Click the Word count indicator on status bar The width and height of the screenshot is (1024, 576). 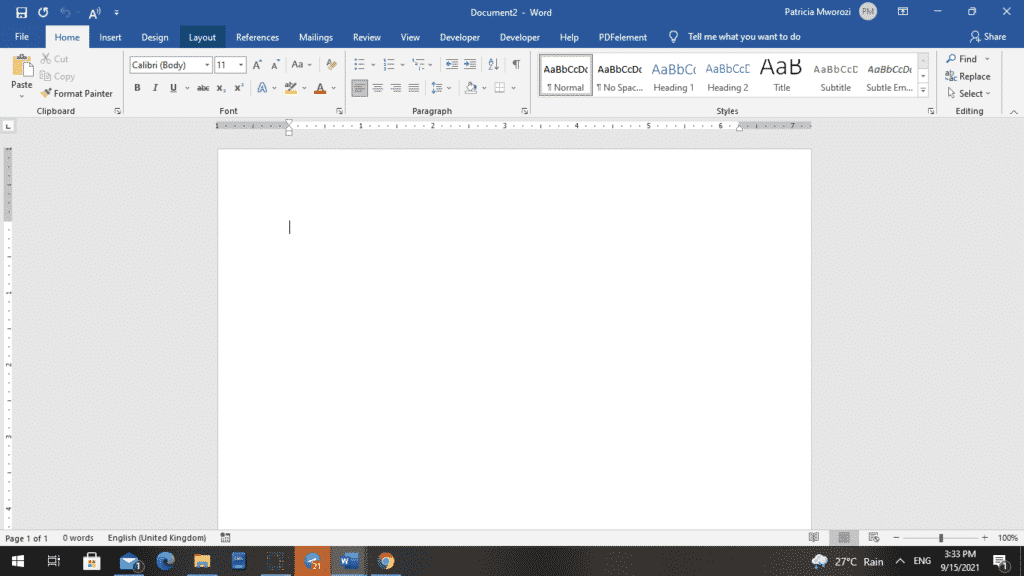78,537
